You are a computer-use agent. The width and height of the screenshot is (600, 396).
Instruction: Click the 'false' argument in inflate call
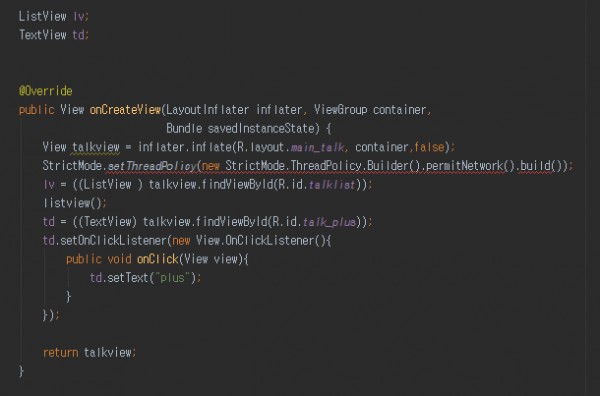pos(429,147)
